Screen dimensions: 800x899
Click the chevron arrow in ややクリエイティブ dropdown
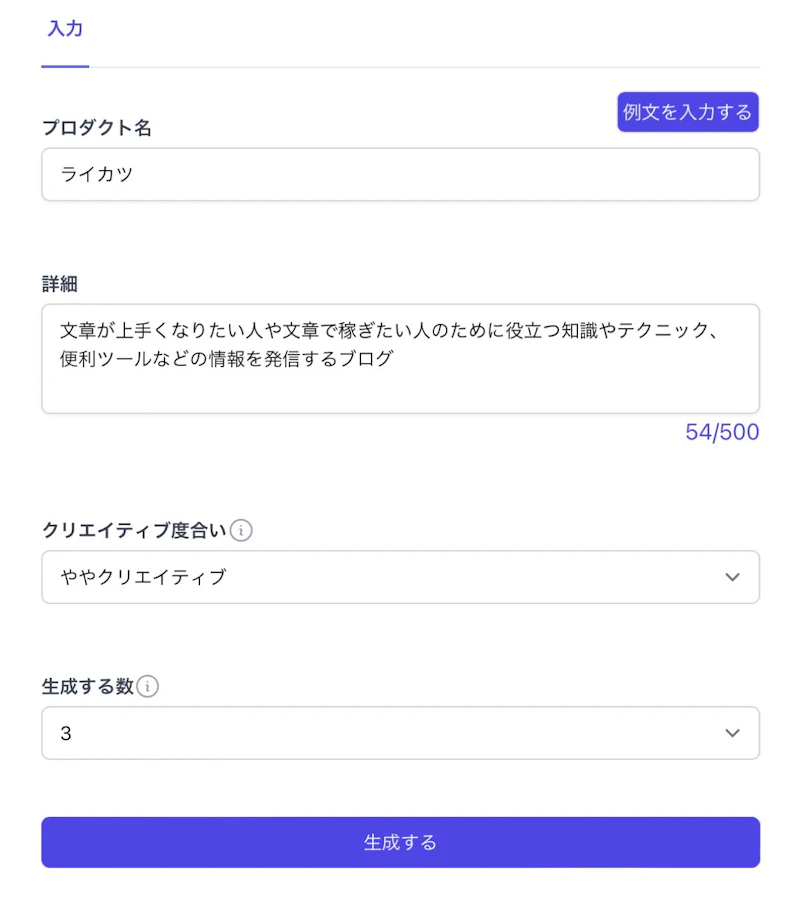pyautogui.click(x=732, y=577)
